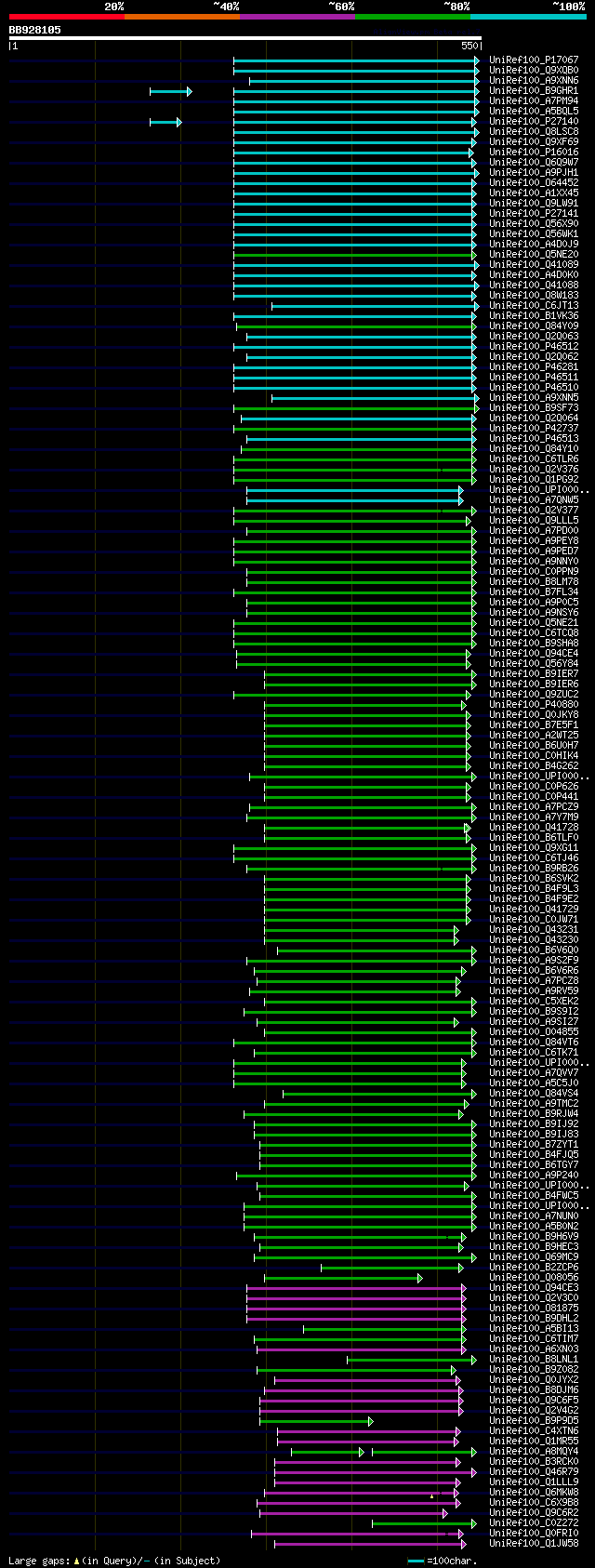This screenshot has height=1568, width=595.
Task: Select label UniRef100_A9P240
Action: pyautogui.click(x=534, y=1176)
